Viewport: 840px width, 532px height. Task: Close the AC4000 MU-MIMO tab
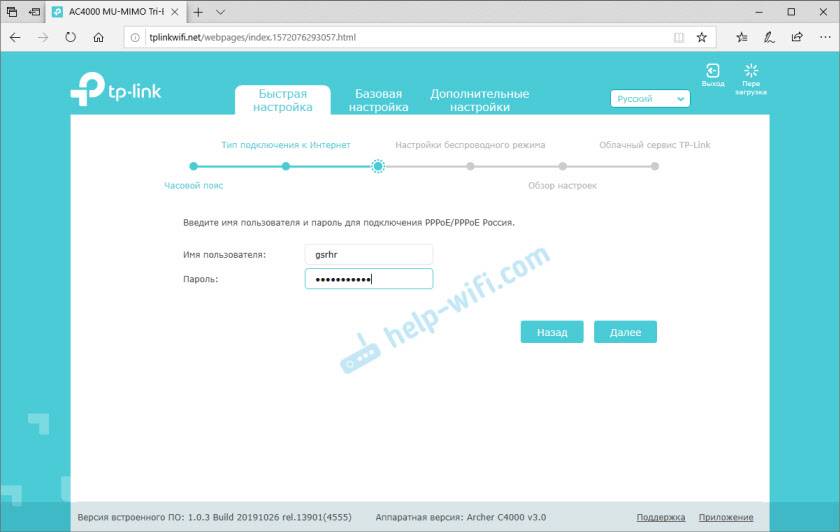click(175, 12)
